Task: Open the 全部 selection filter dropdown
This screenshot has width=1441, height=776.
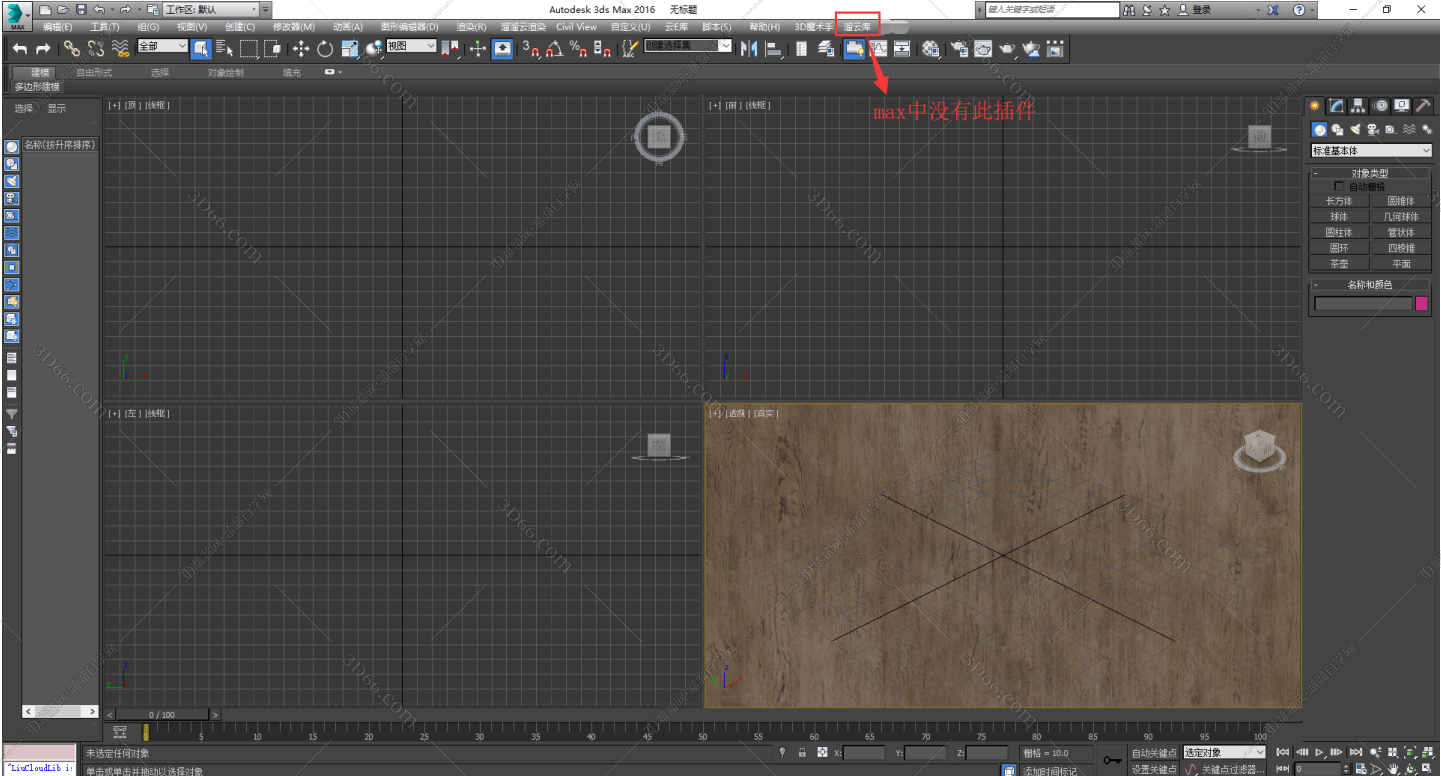Action: pyautogui.click(x=162, y=46)
